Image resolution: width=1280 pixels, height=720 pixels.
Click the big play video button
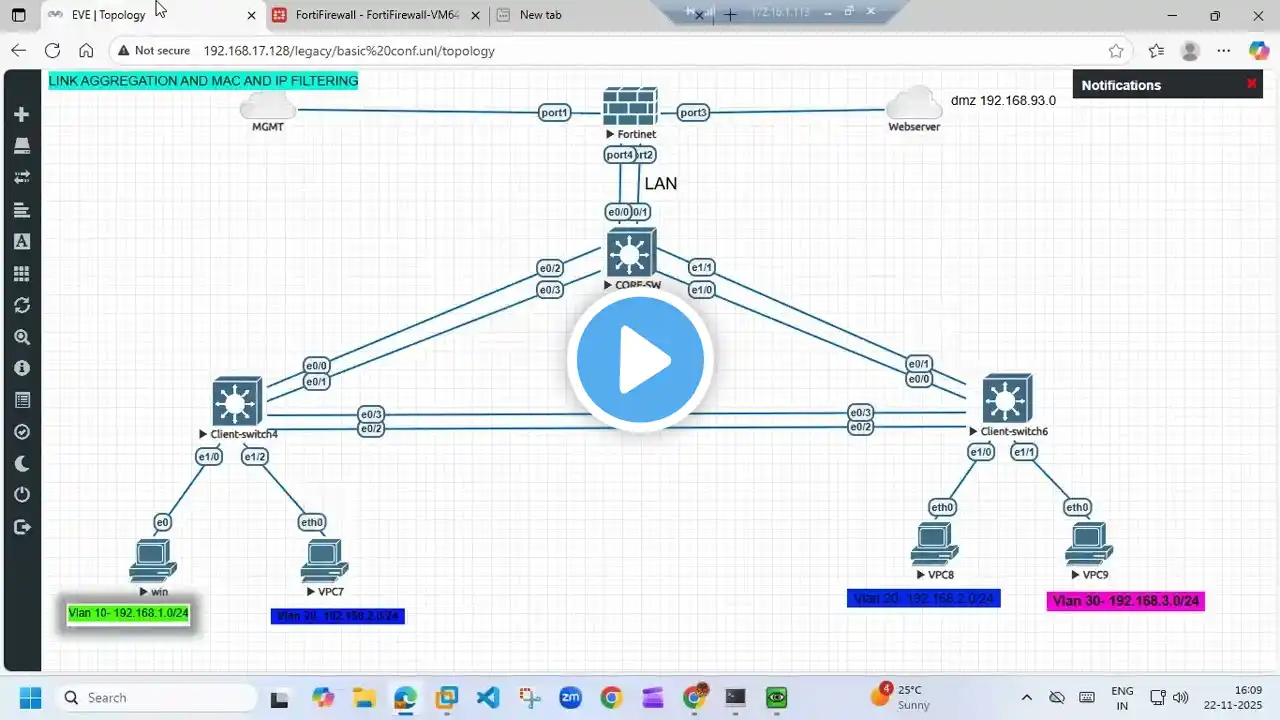(x=640, y=360)
